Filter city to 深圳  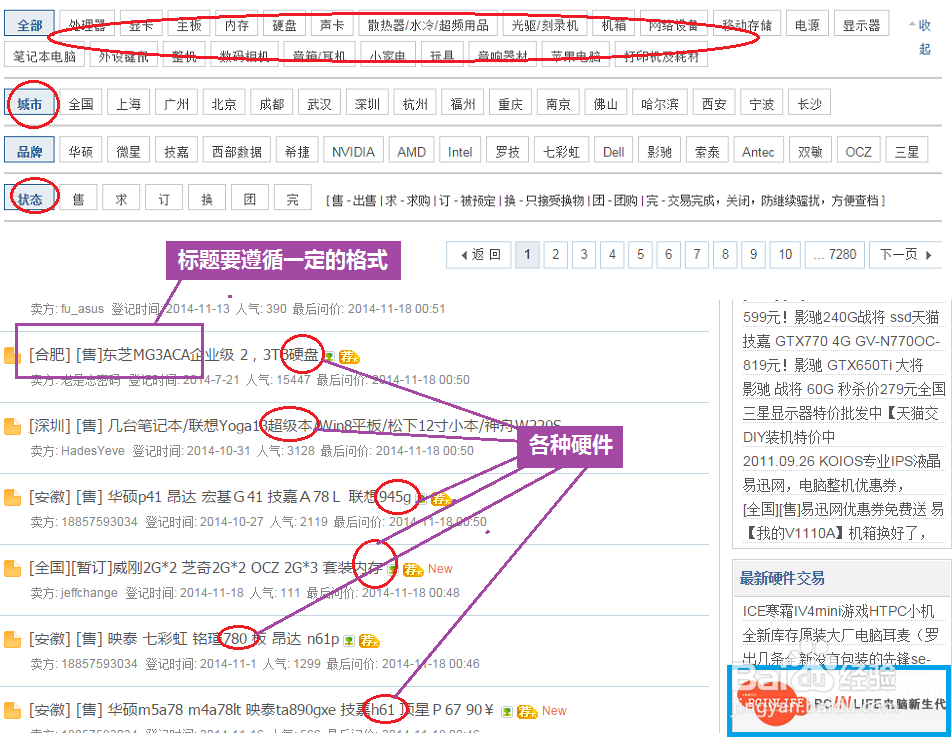click(367, 104)
